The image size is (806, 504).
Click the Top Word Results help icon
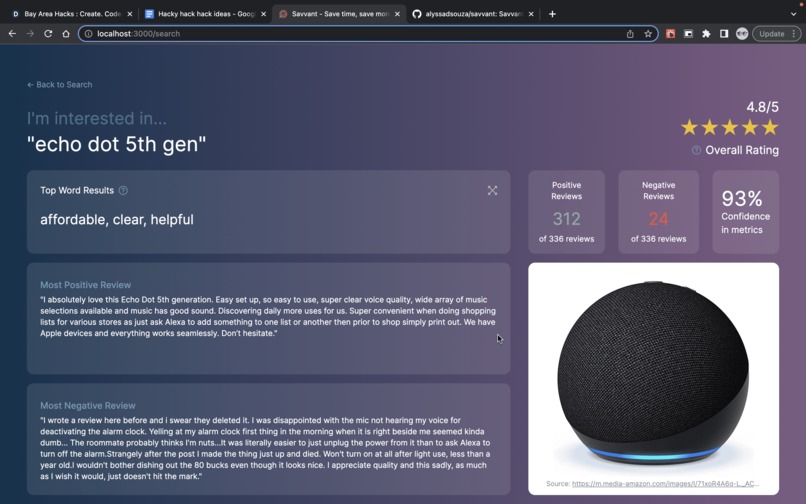[123, 190]
